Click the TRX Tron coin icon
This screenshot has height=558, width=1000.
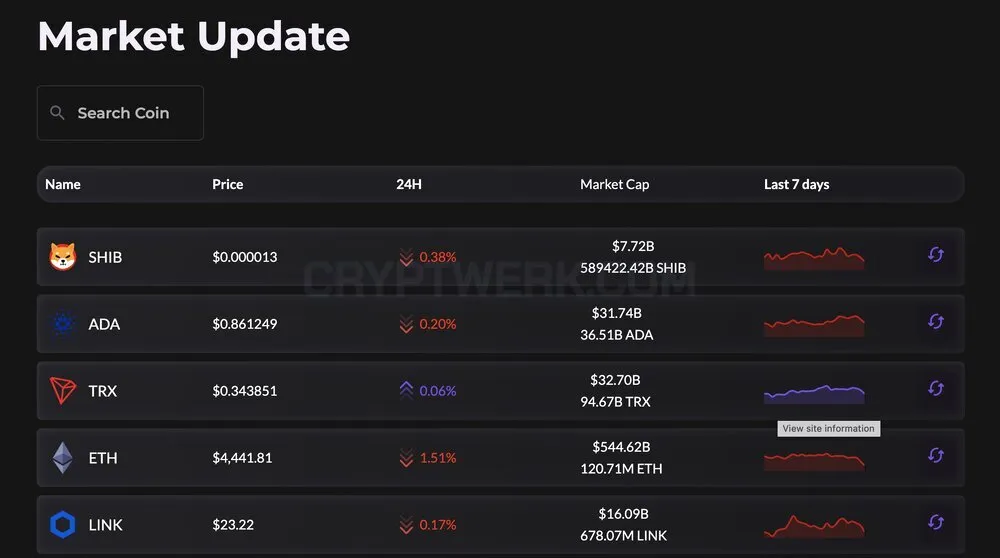point(63,391)
